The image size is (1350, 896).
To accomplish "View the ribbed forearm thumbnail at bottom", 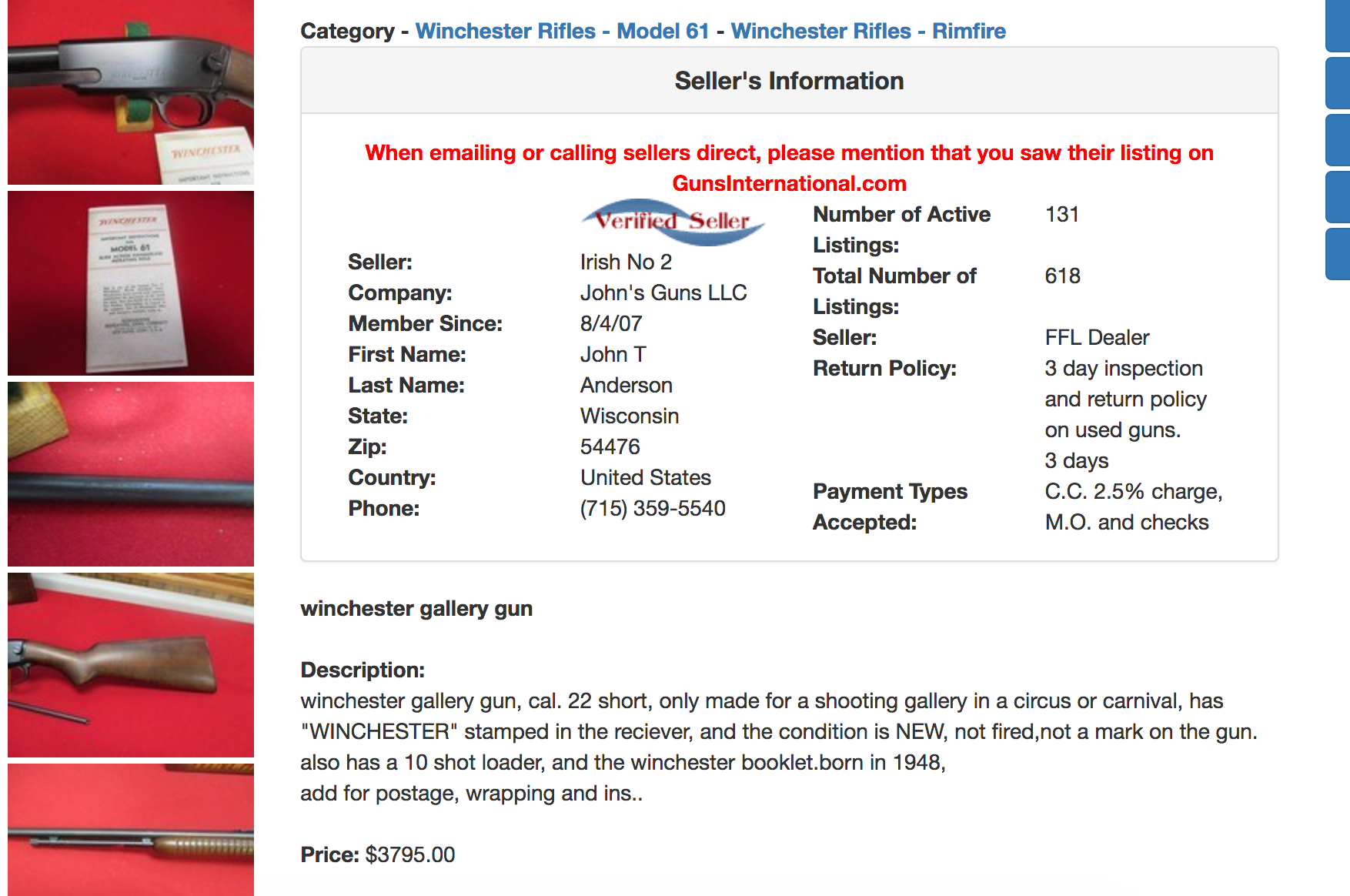I will (131, 830).
